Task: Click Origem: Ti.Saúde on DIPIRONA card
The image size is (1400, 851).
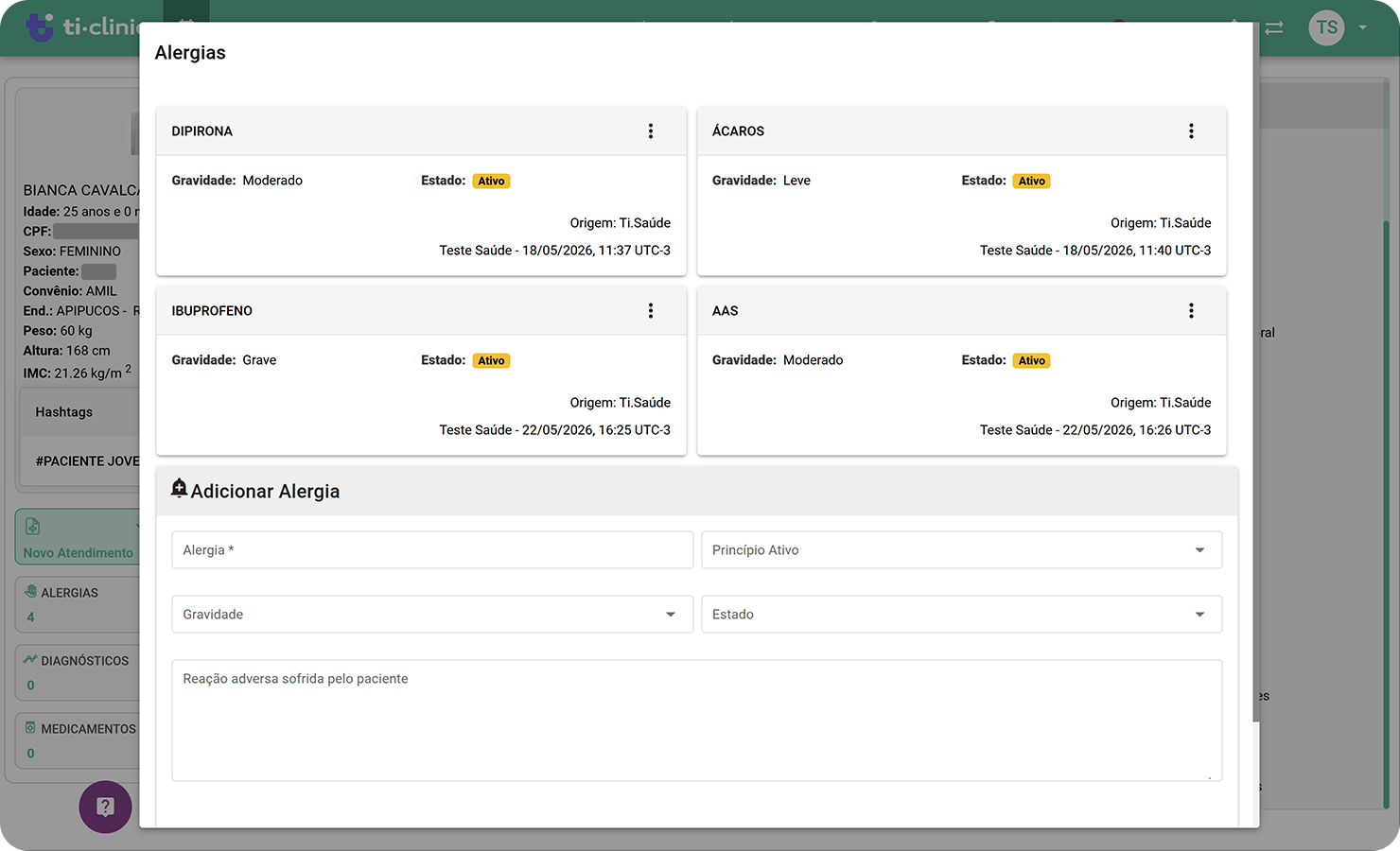Action: 620,223
